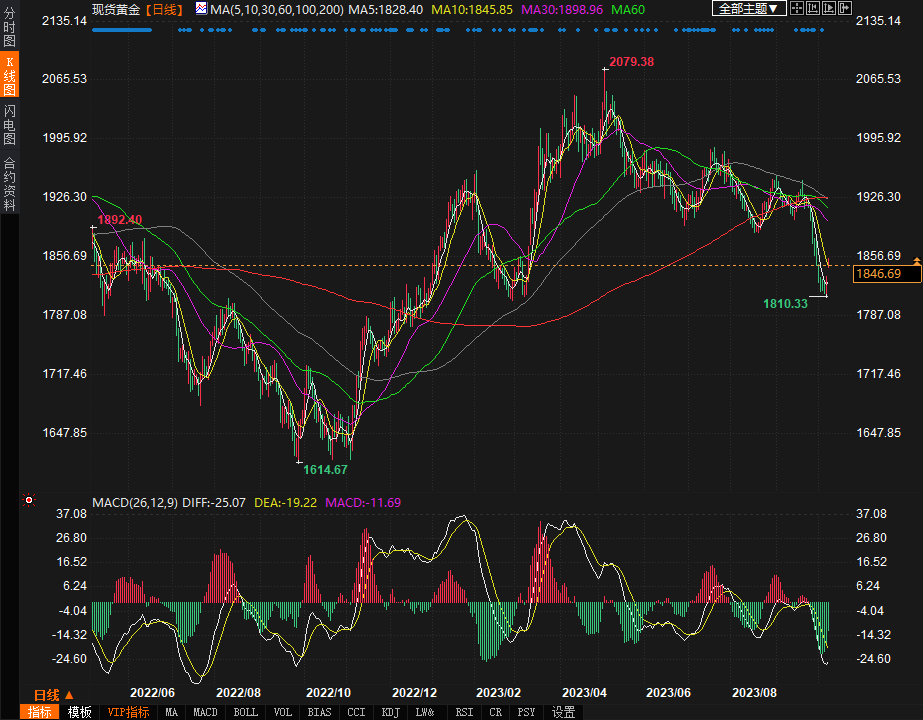
Task: Enable the KDJ indicator
Action: [x=389, y=712]
